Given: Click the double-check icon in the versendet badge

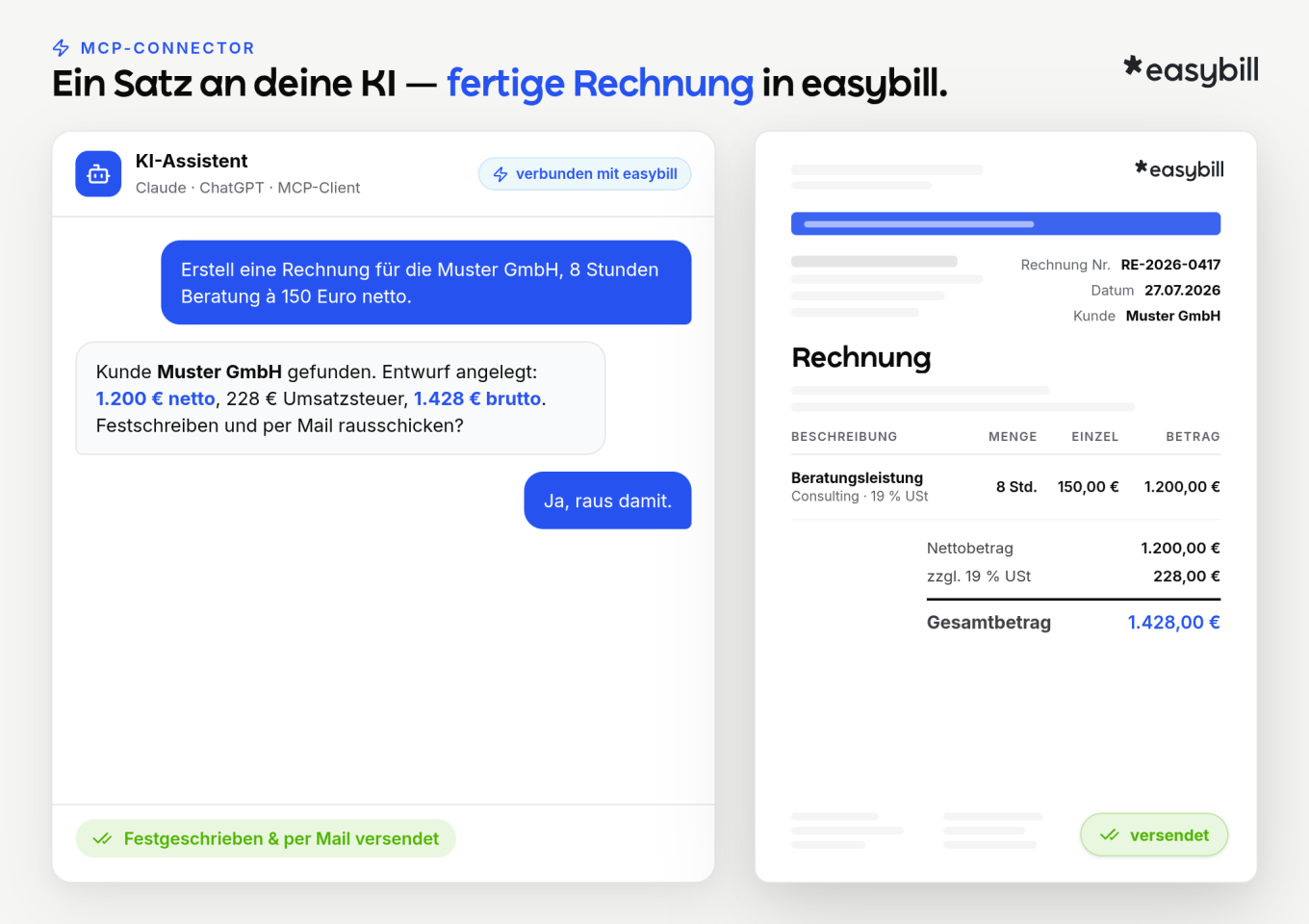Looking at the screenshot, I should [1110, 835].
